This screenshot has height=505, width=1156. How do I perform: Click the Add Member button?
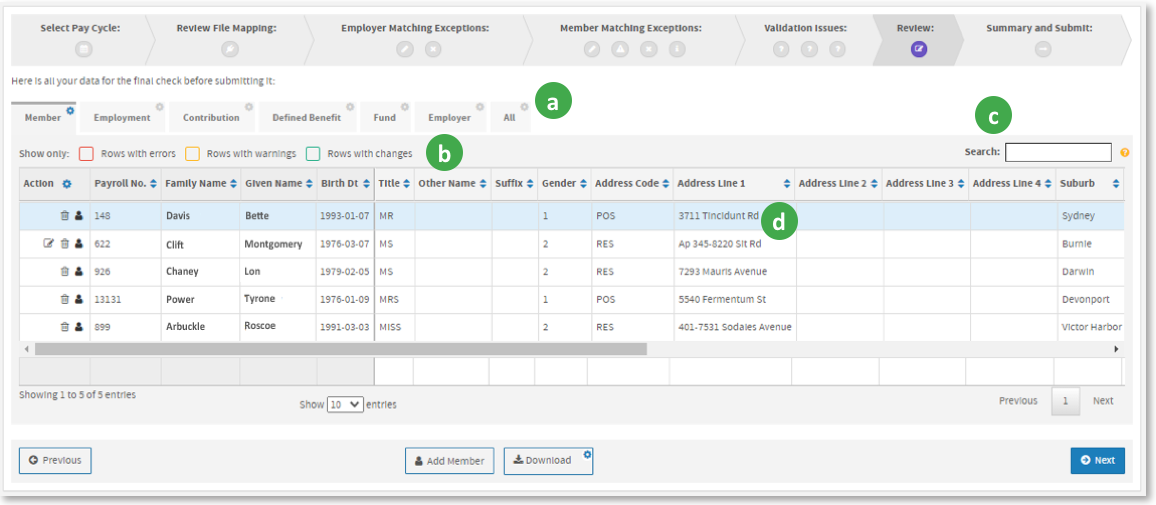449,461
